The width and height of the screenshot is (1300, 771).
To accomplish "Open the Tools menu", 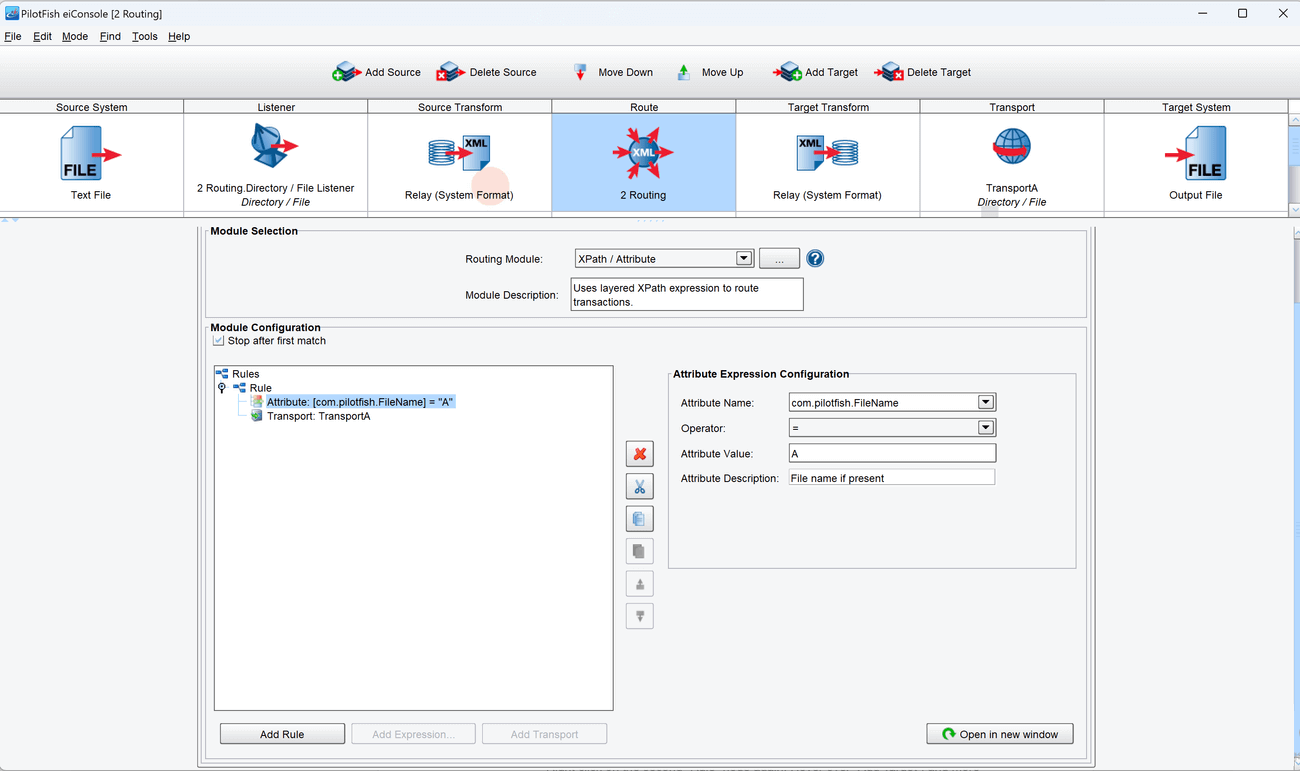I will 145,36.
